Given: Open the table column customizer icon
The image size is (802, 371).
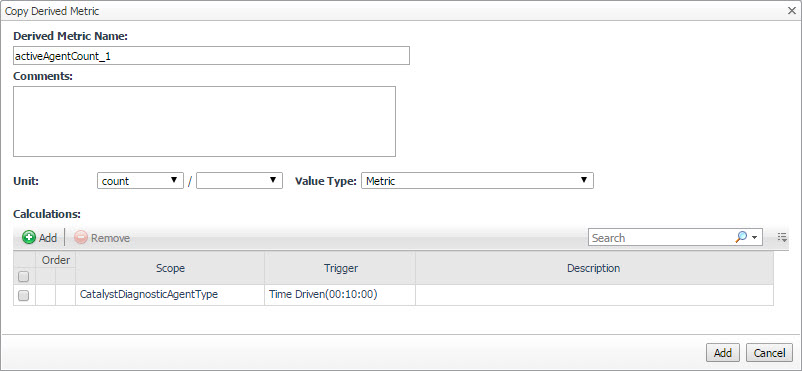Looking at the screenshot, I should [x=782, y=237].
